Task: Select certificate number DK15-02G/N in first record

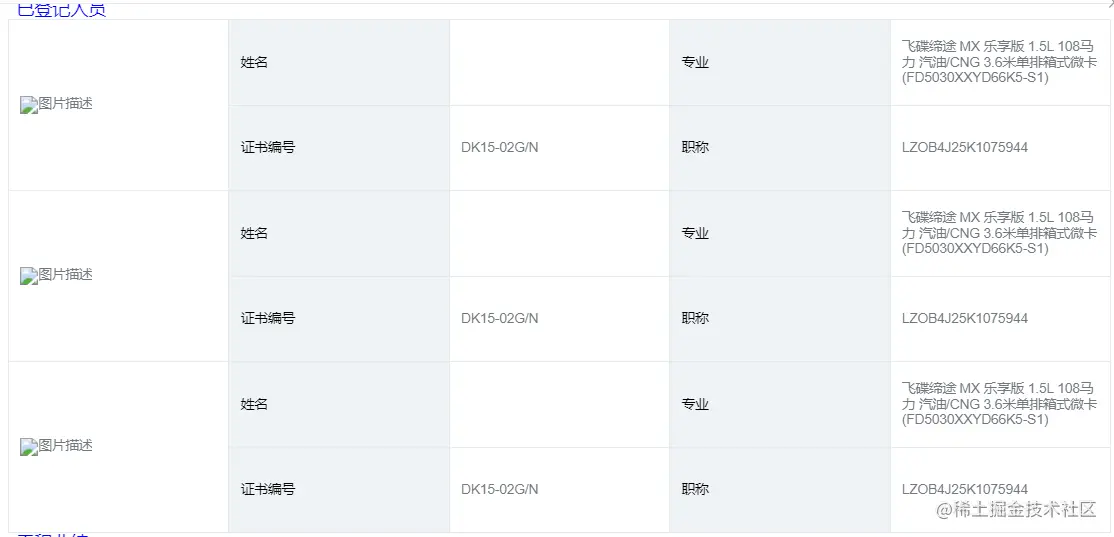Action: (499, 148)
